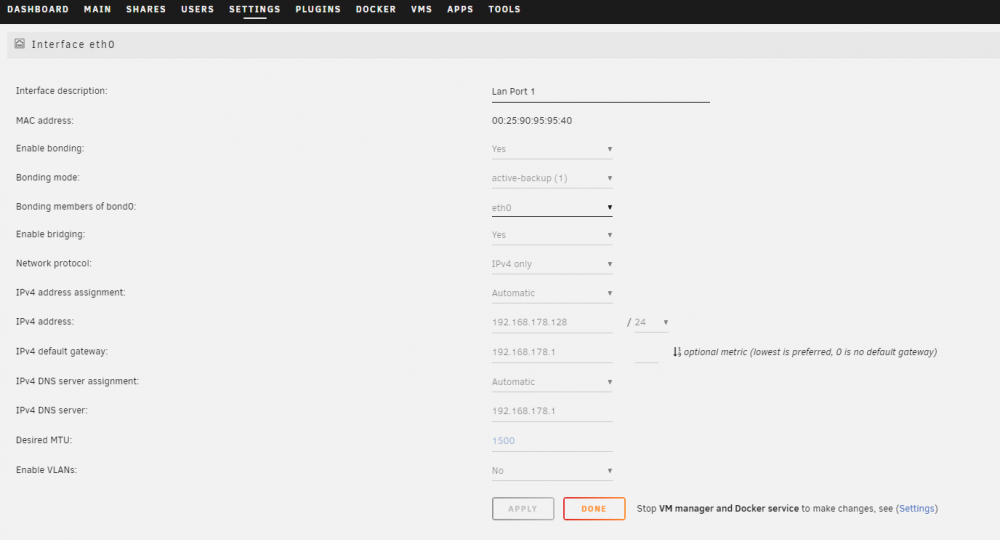
Task: Switch to the Shares tab
Action: (x=146, y=10)
